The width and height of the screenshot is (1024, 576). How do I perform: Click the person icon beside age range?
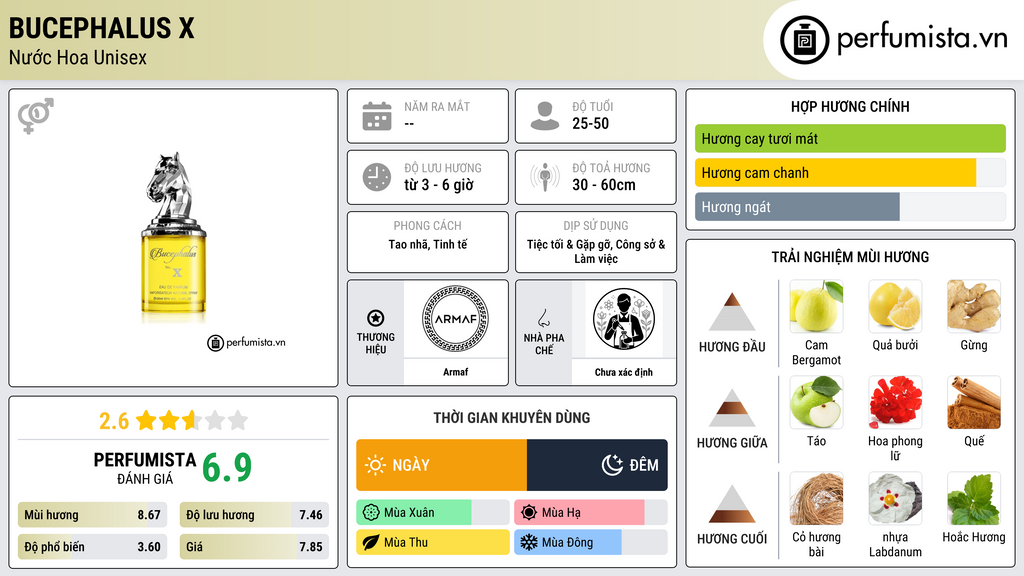[545, 116]
